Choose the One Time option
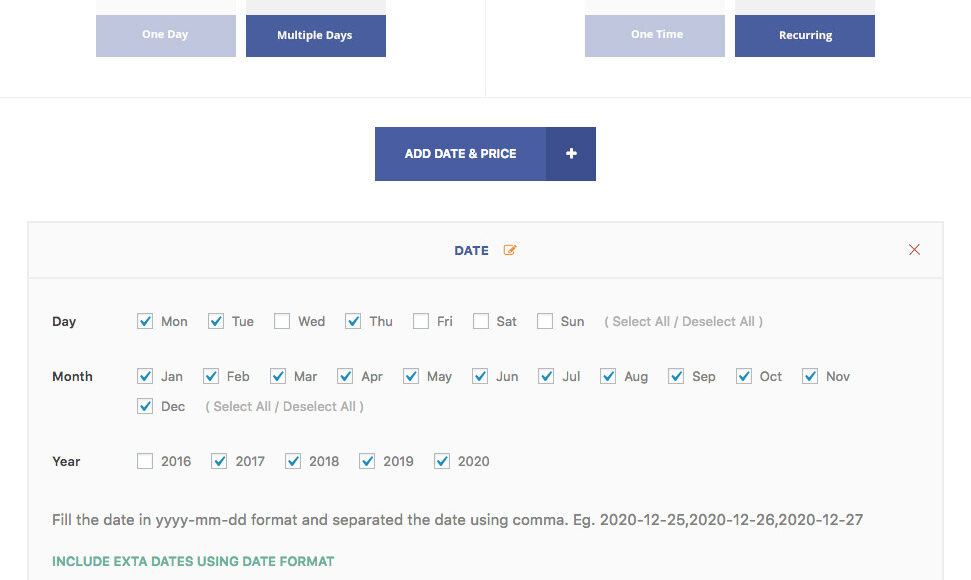 coord(655,35)
